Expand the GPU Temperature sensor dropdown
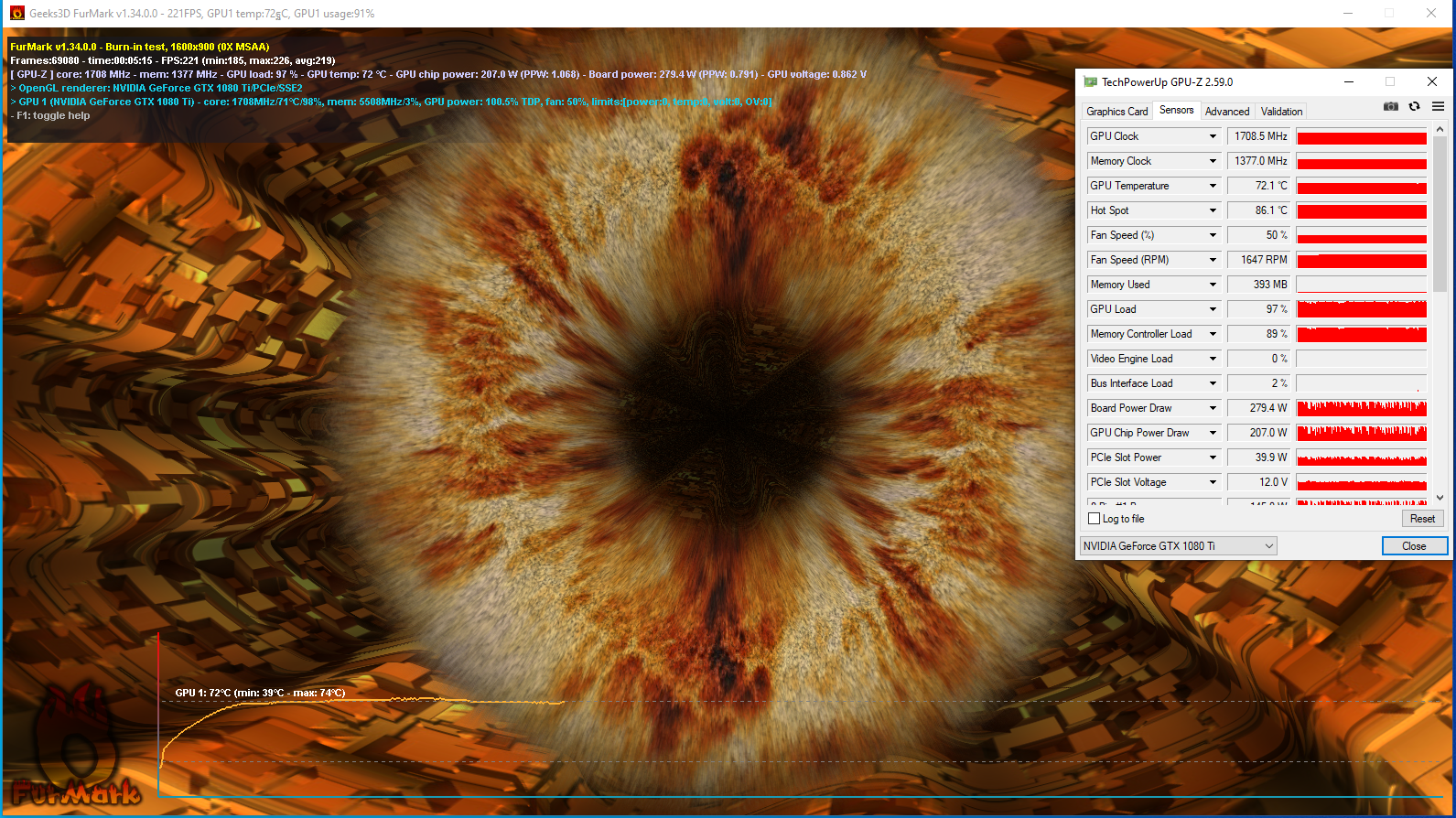Image resolution: width=1456 pixels, height=818 pixels. 1213,186
